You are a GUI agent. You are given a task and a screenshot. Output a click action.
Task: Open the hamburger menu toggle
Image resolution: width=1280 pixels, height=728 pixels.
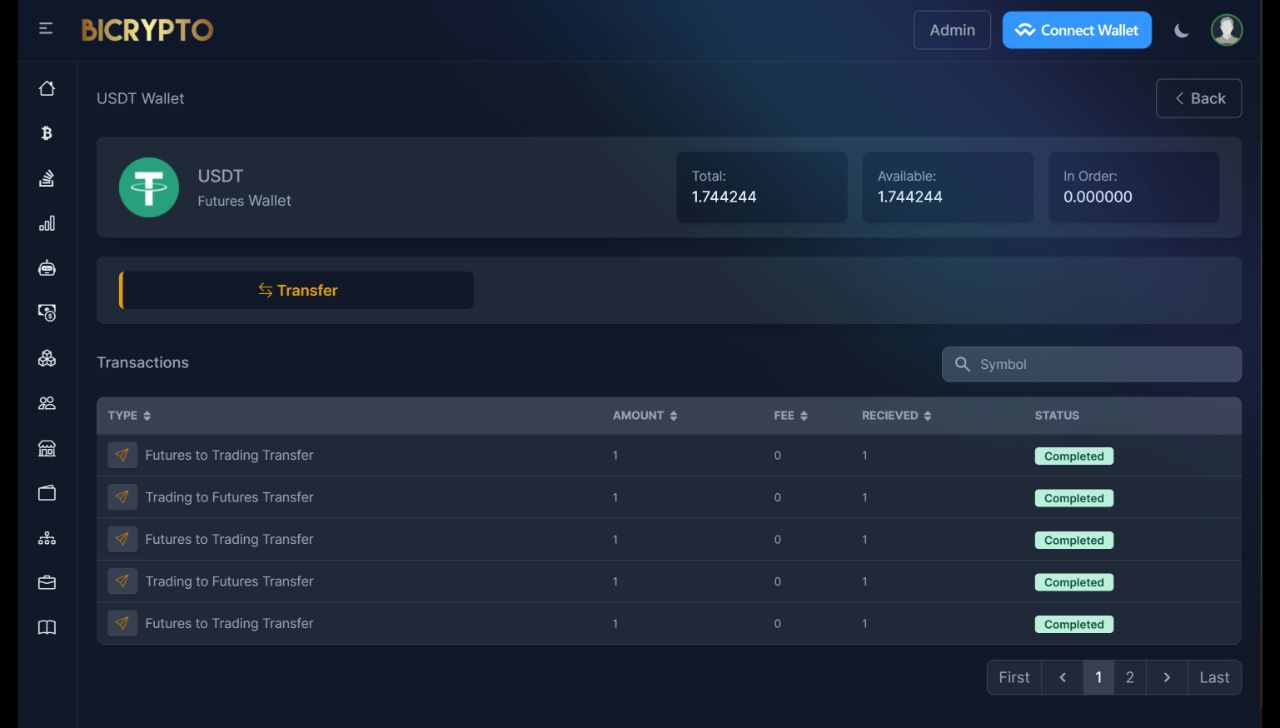[45, 29]
